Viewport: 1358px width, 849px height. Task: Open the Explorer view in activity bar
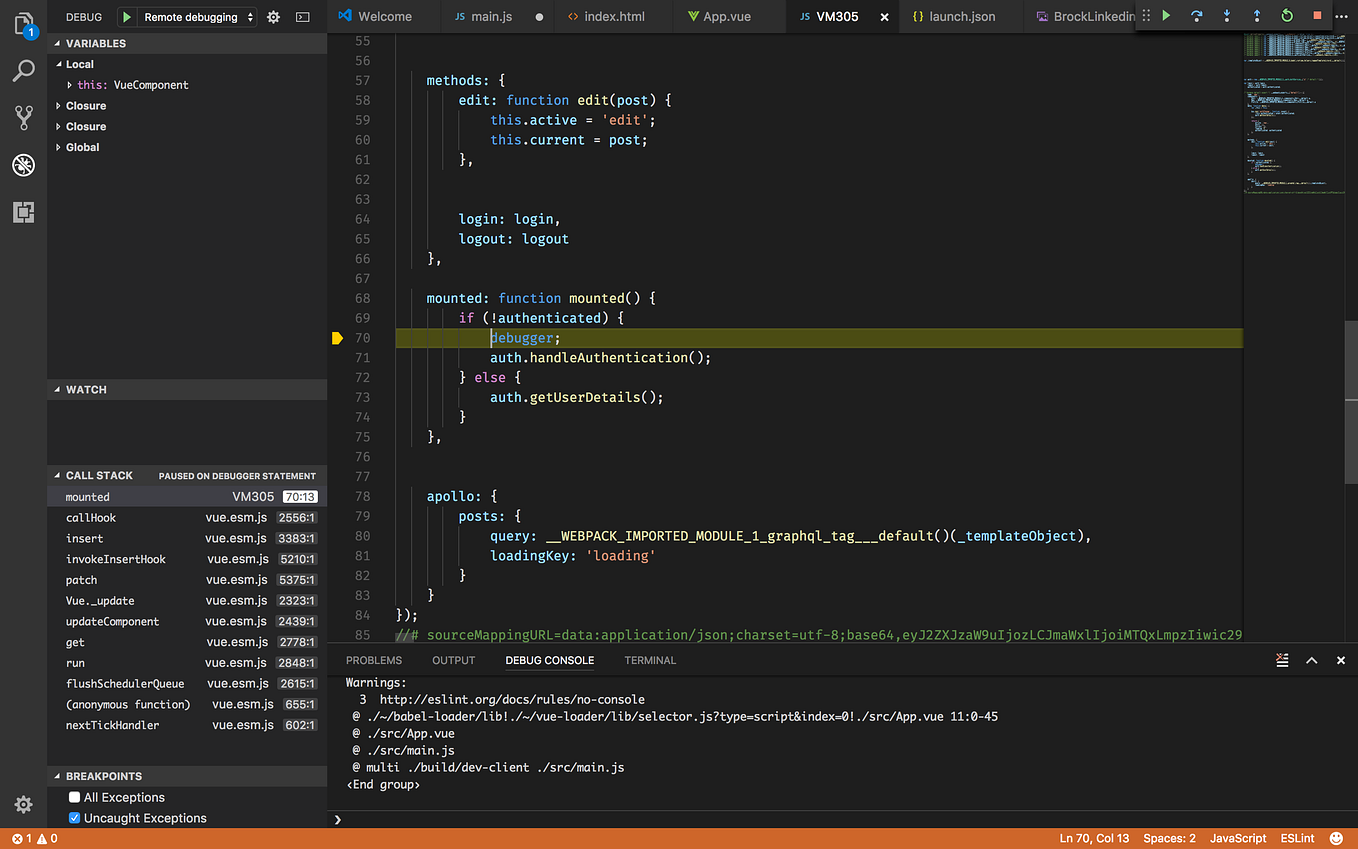[24, 25]
